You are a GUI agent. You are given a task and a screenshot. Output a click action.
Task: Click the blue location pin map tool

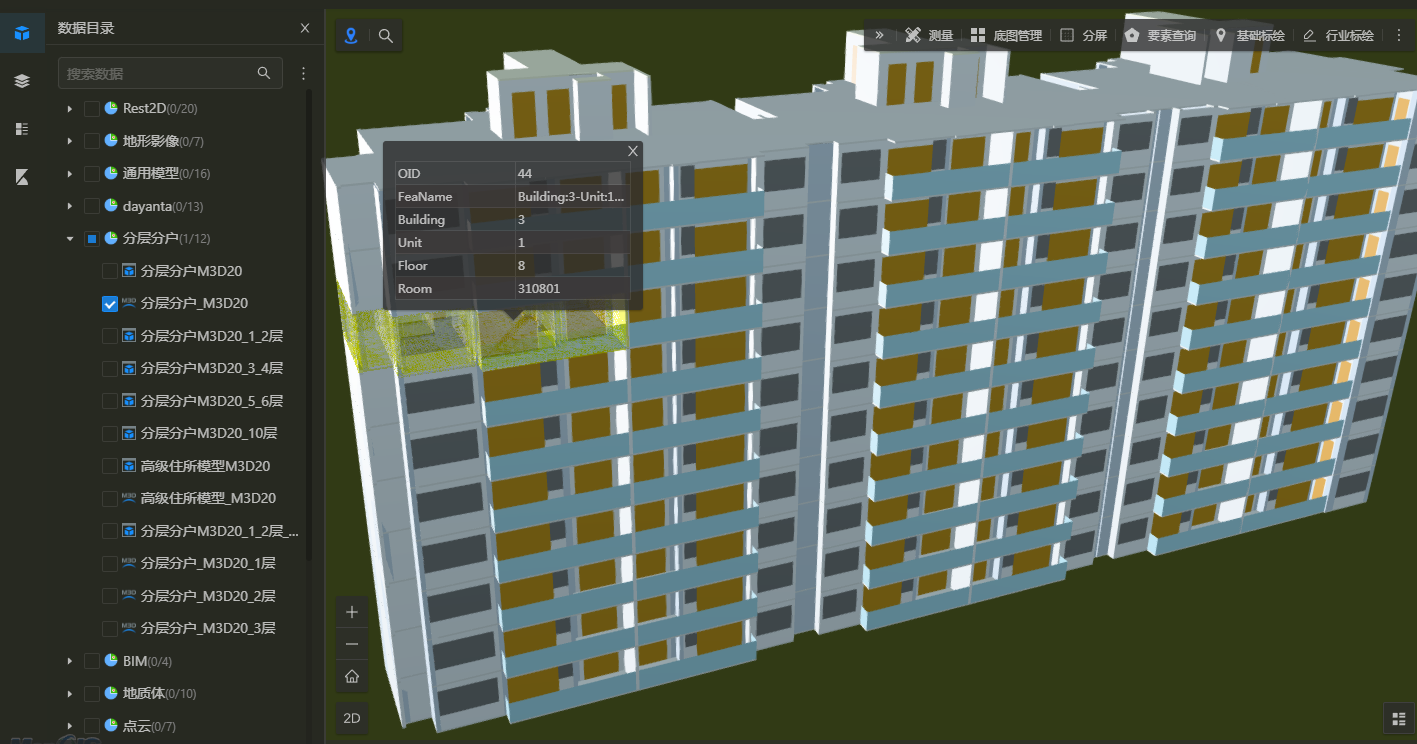click(351, 36)
